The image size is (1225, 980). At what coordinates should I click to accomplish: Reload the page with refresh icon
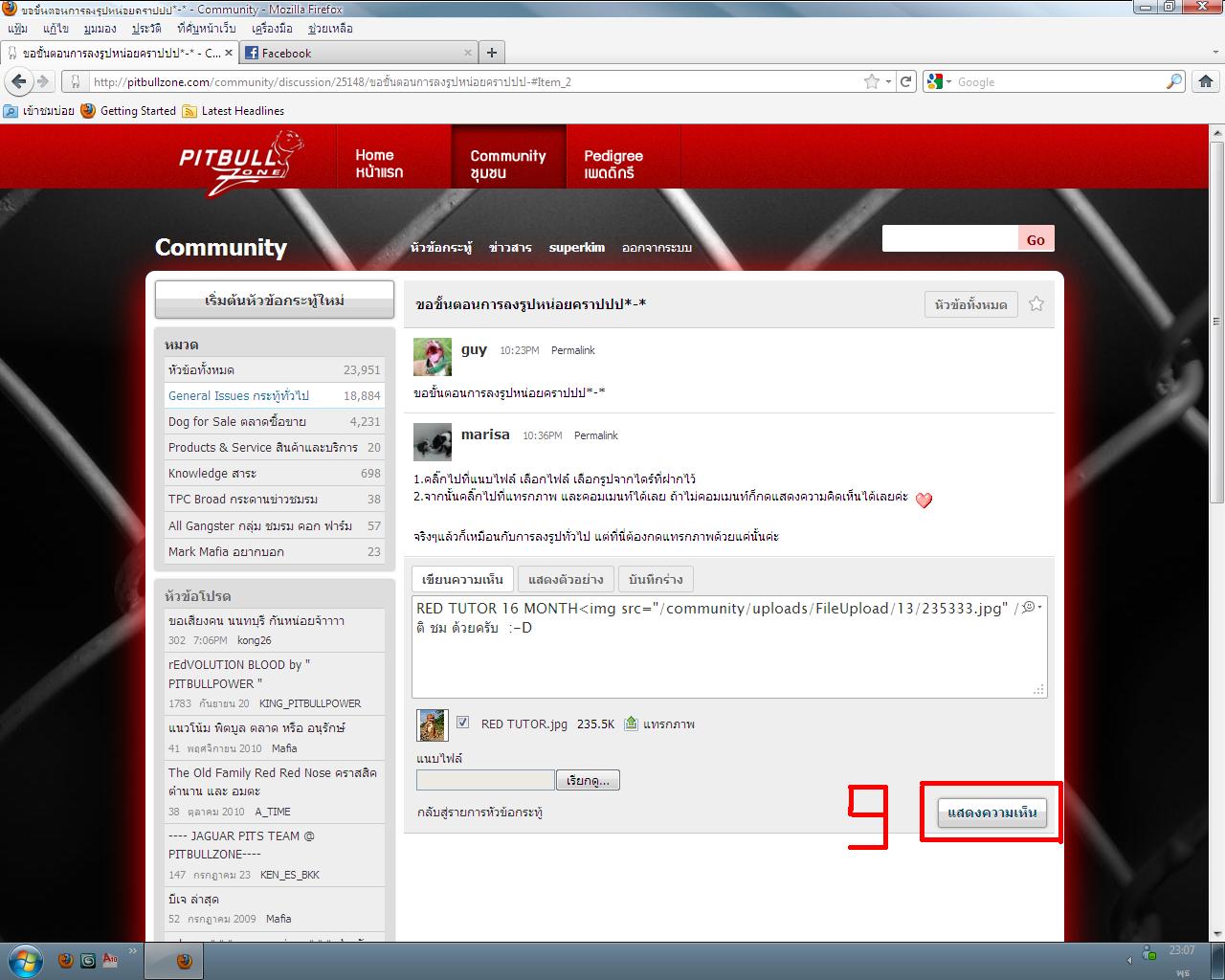[905, 81]
